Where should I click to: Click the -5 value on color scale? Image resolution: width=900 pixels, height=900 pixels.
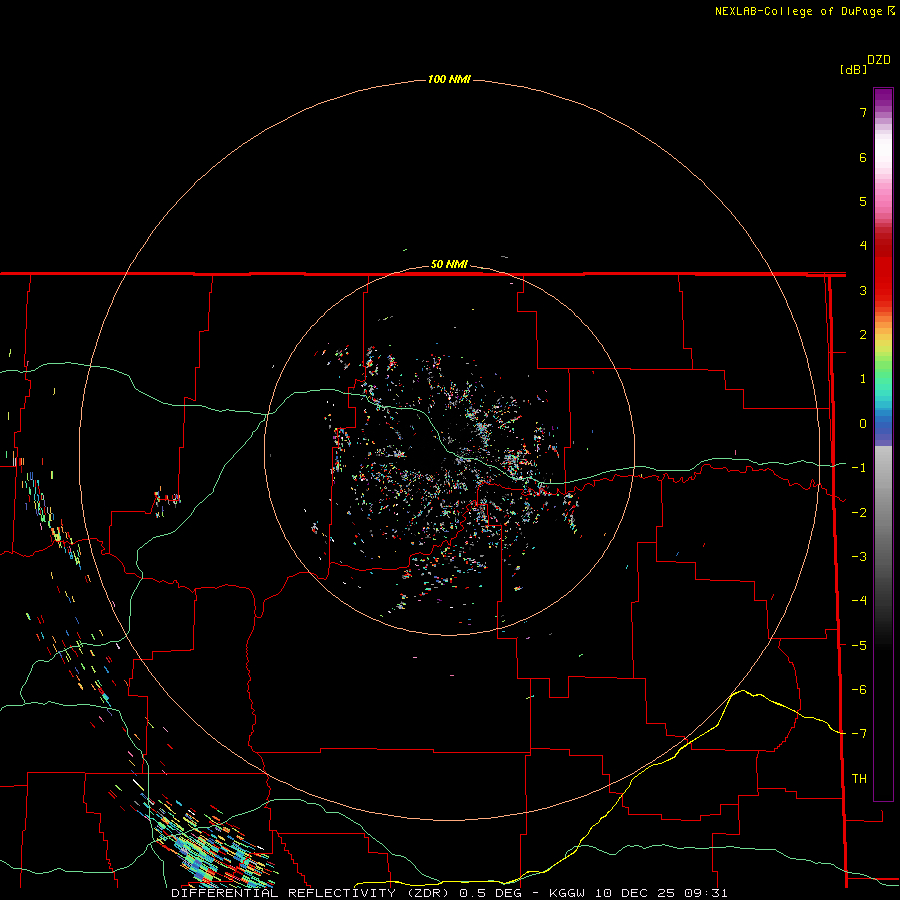(x=859, y=646)
